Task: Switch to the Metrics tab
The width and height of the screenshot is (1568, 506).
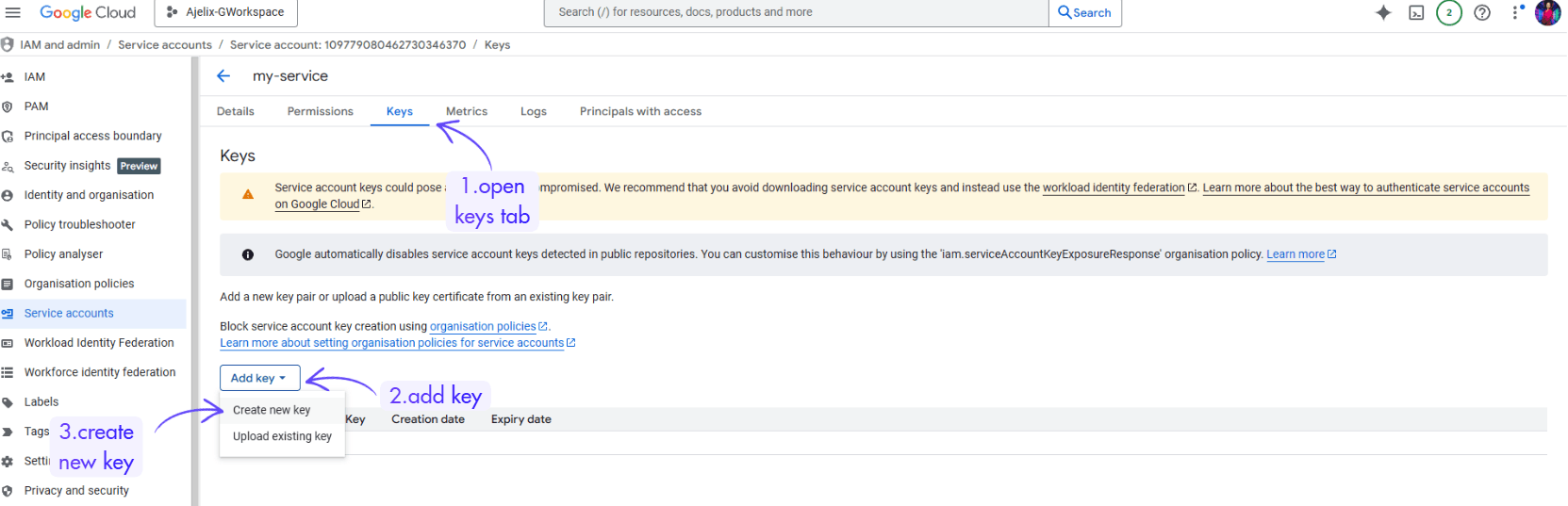Action: tap(467, 111)
